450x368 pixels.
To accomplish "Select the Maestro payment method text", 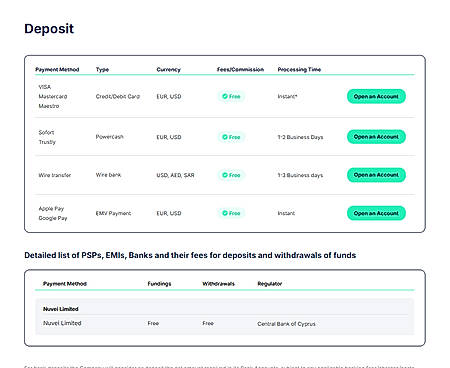I will (49, 106).
